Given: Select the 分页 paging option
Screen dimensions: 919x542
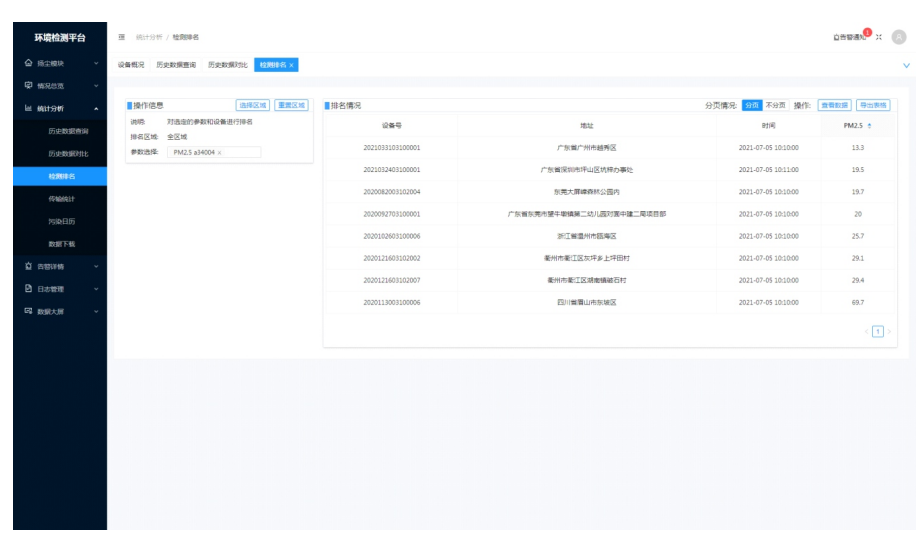Looking at the screenshot, I should point(751,105).
